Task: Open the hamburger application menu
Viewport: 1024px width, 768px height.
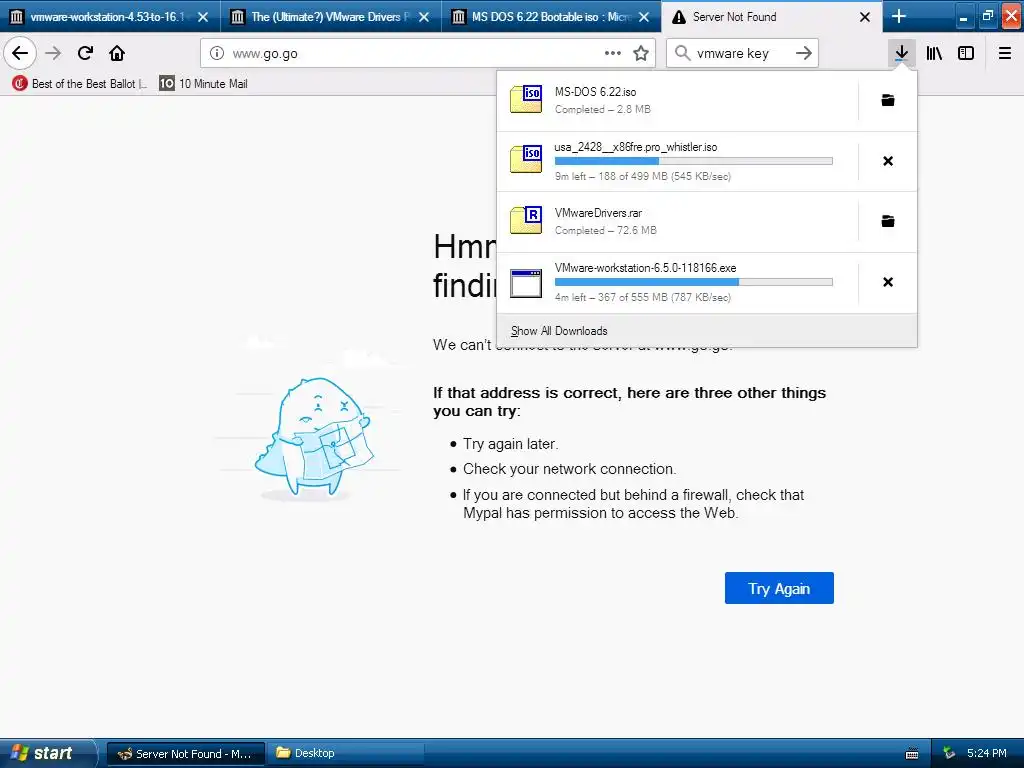Action: click(1005, 53)
